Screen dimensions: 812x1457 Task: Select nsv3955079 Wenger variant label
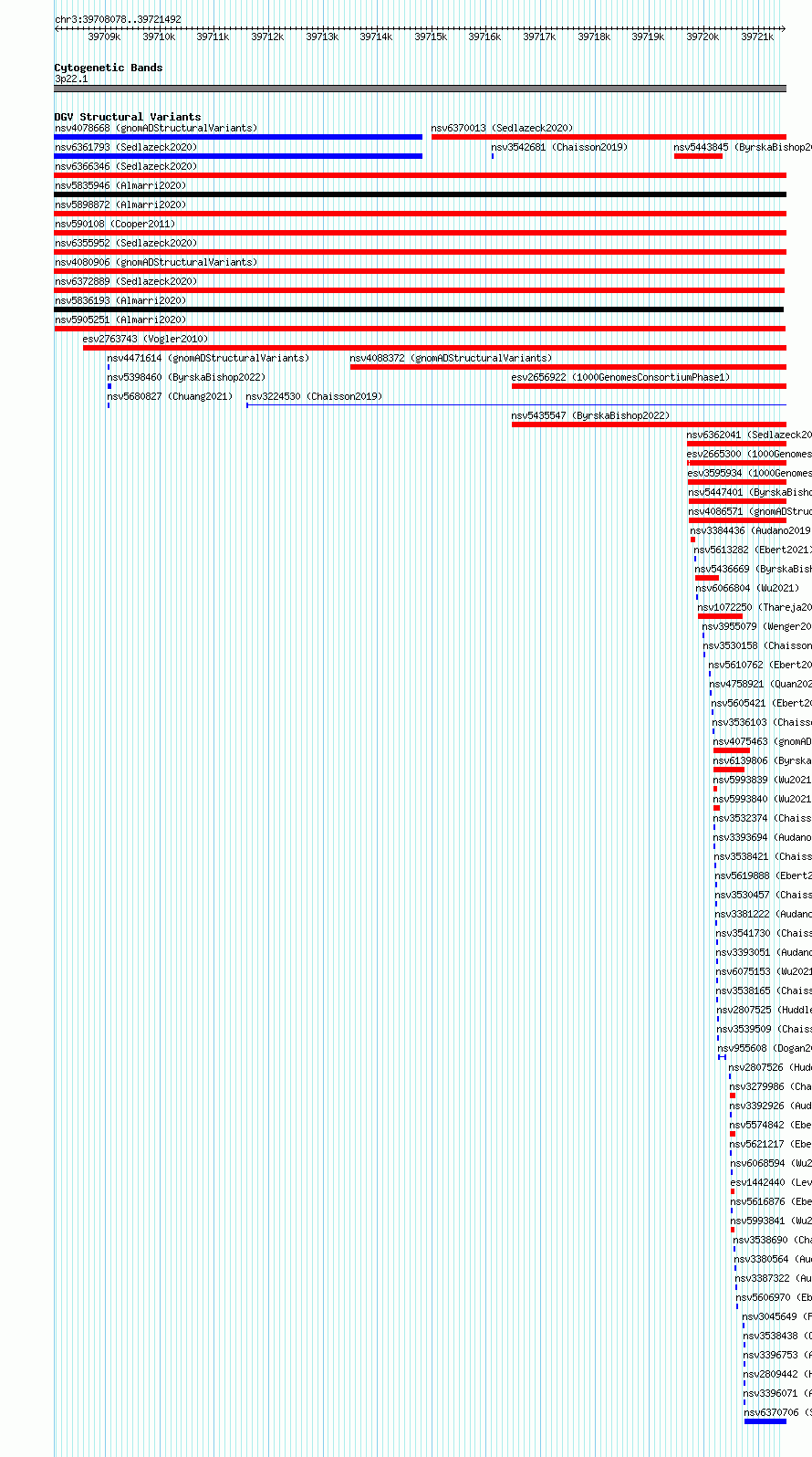pos(757,626)
